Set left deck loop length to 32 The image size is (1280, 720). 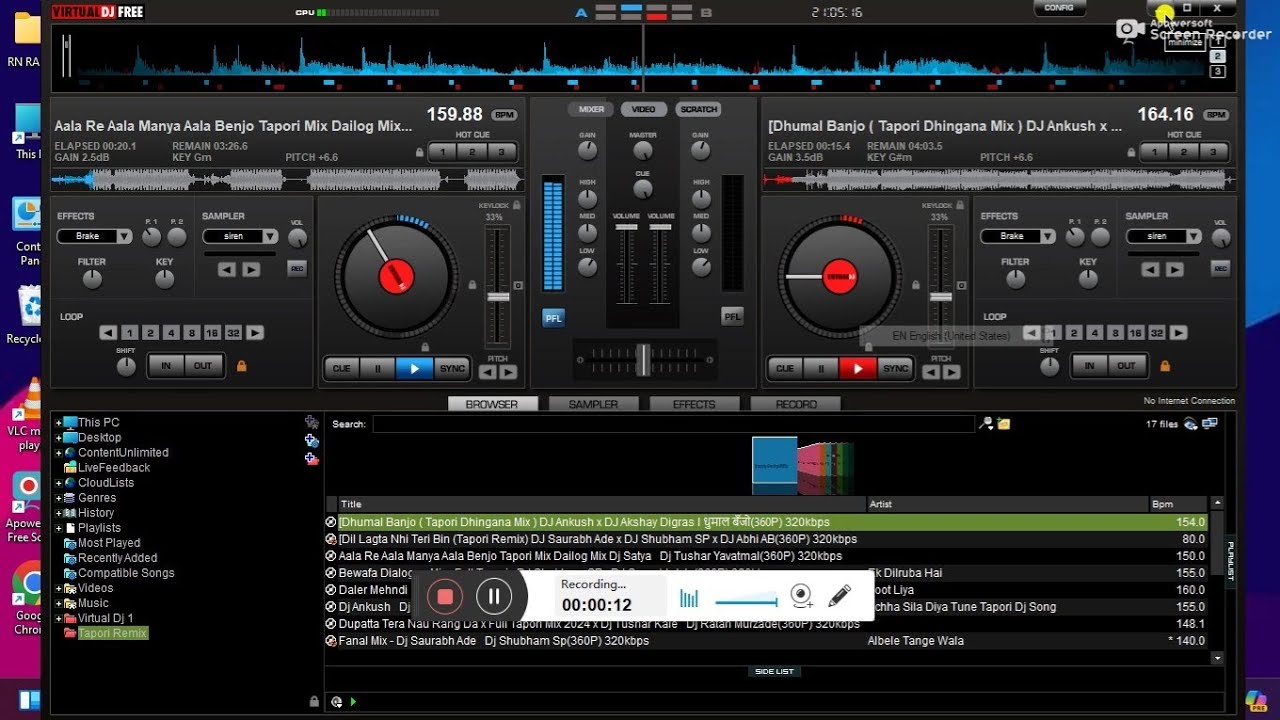coord(233,333)
